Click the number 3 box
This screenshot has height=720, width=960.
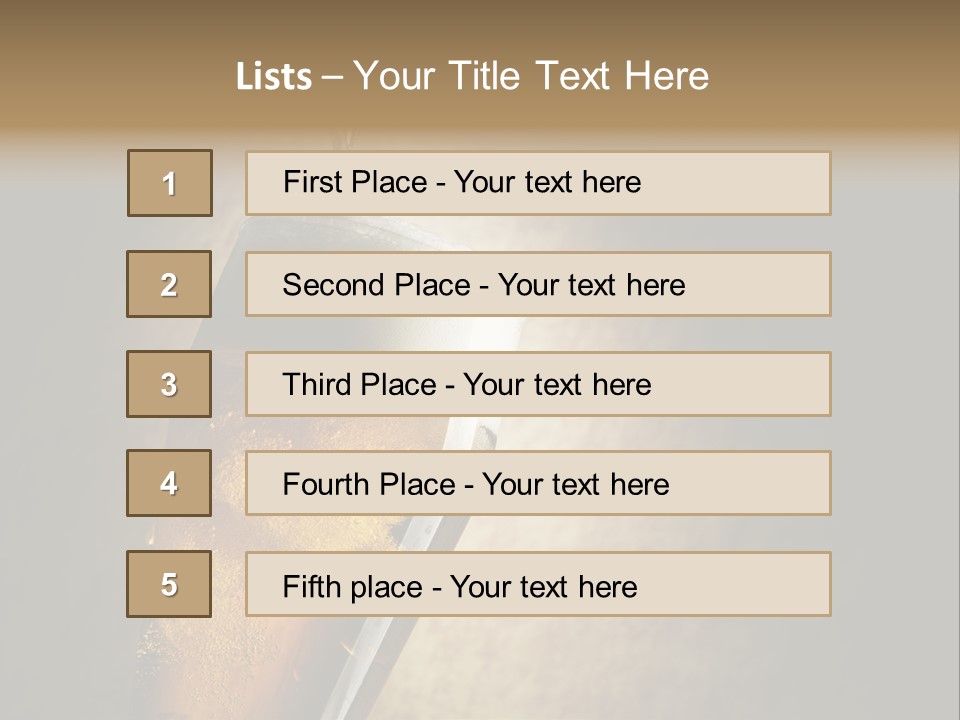pos(169,384)
